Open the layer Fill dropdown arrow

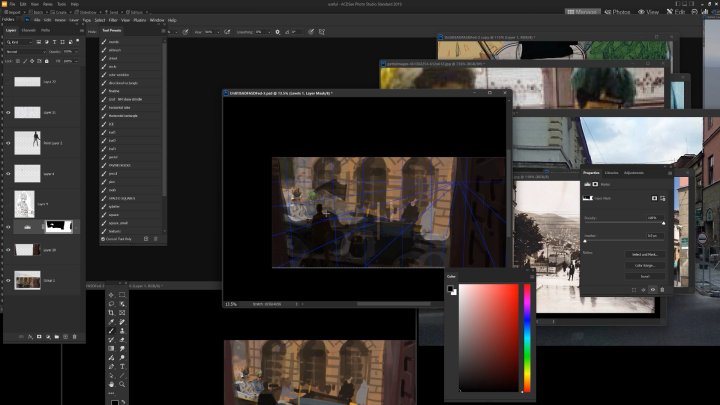pyautogui.click(x=76, y=61)
